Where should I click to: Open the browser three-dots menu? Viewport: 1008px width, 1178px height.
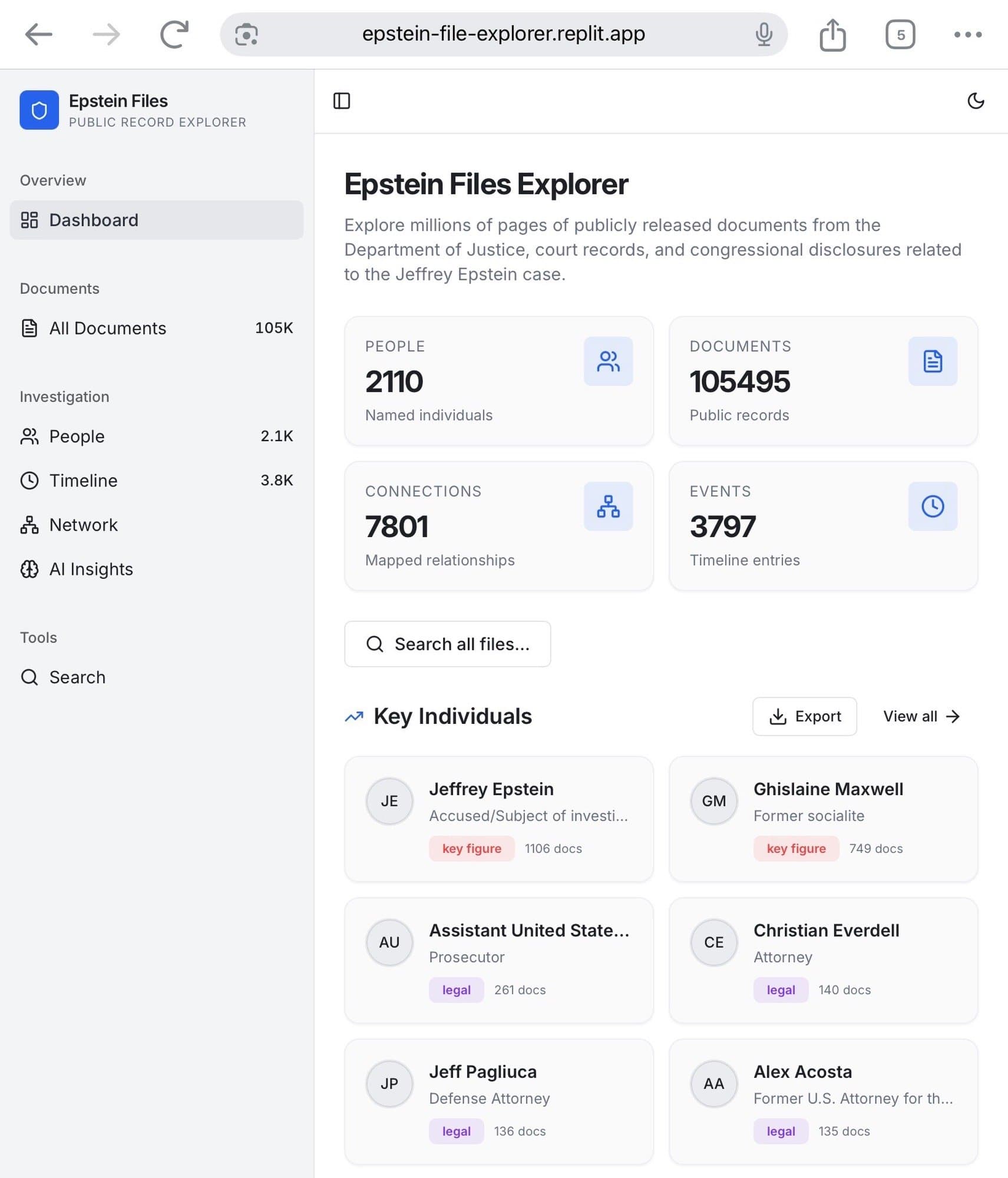967,35
